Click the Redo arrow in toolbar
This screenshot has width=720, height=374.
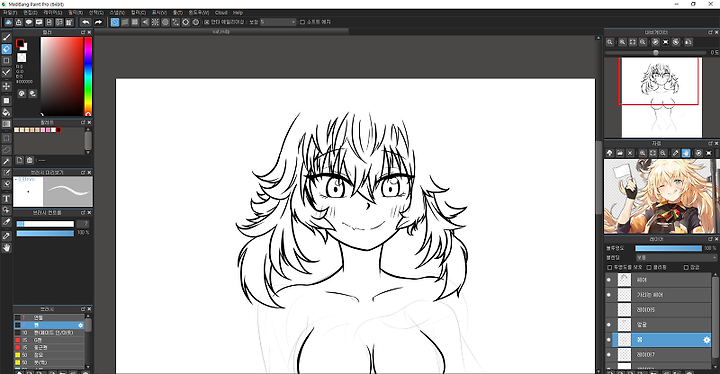(98, 22)
